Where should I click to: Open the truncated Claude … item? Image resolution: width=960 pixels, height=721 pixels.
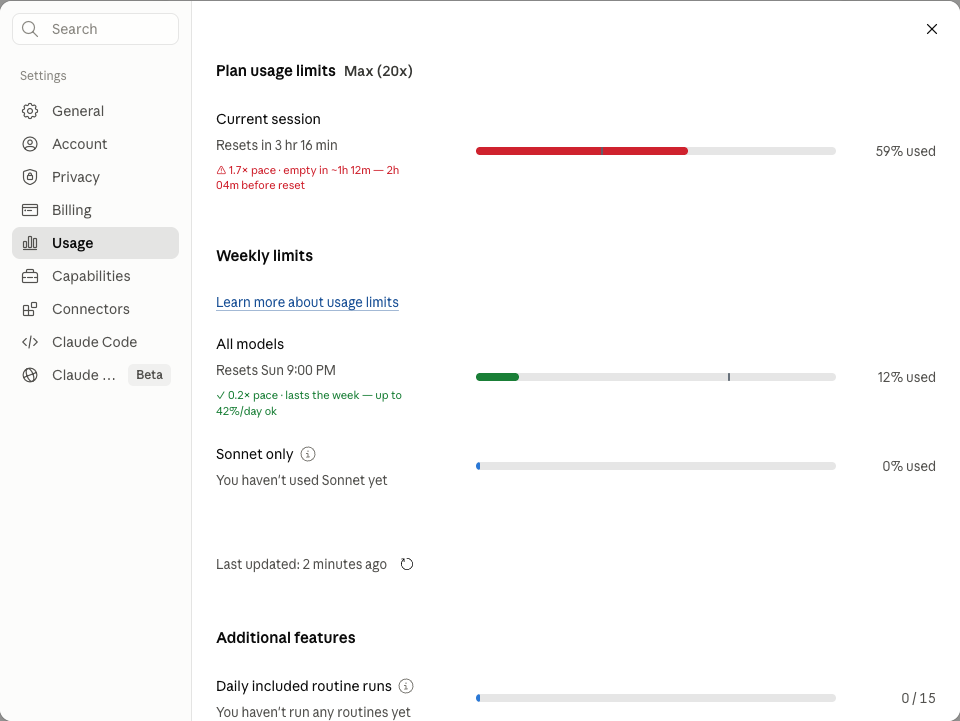[96, 375]
